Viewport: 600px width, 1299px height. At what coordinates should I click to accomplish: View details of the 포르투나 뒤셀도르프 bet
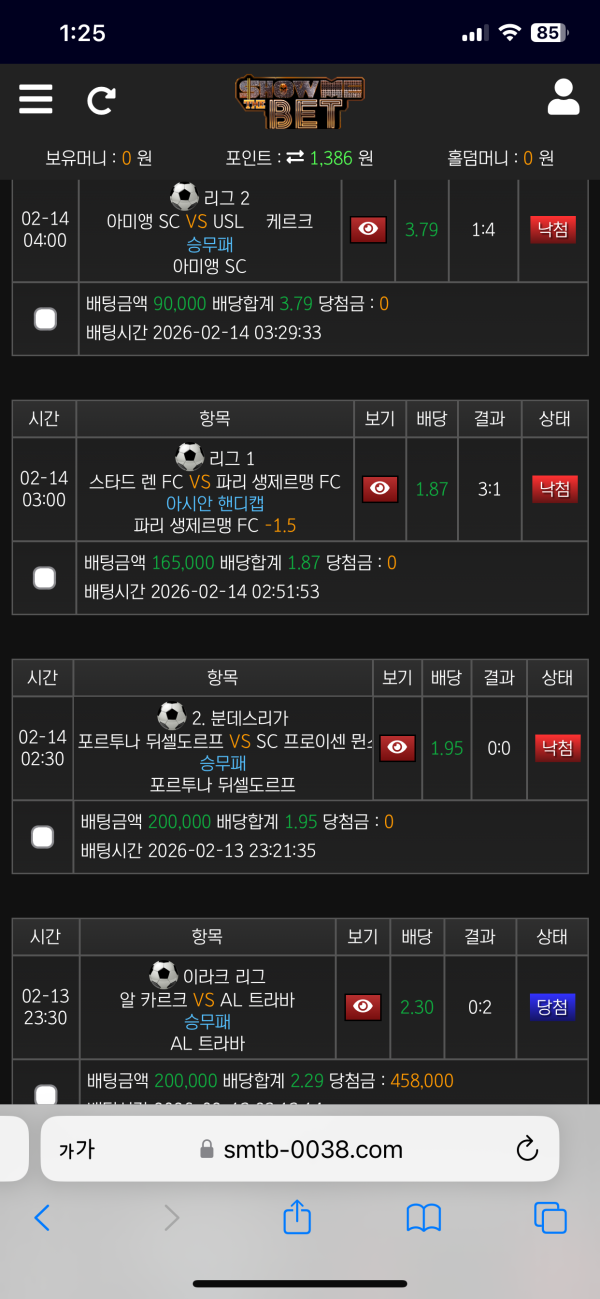(397, 748)
